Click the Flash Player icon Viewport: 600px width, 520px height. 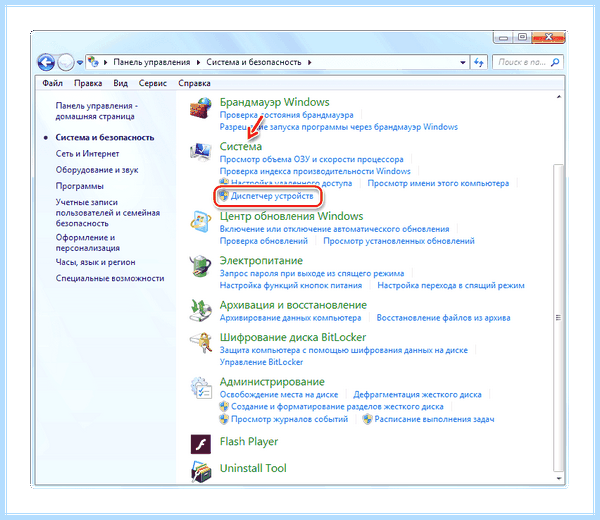[201, 444]
